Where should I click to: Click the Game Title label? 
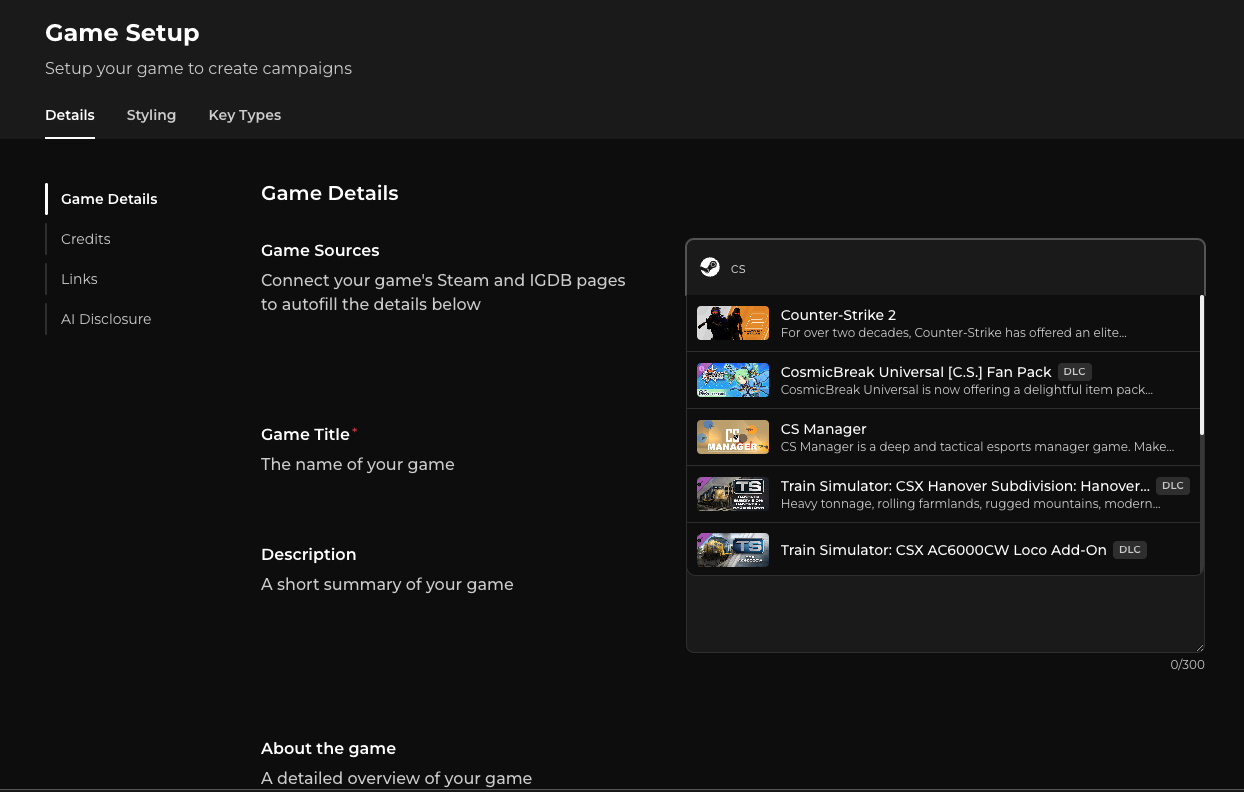click(x=305, y=434)
